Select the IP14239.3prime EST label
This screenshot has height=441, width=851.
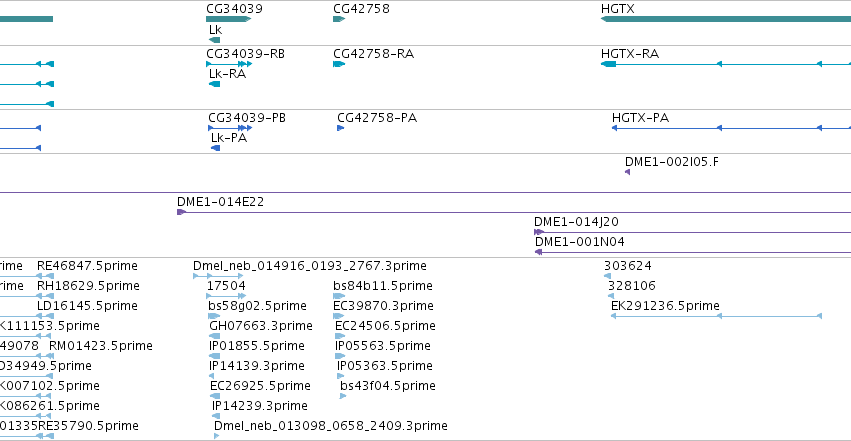[259, 406]
